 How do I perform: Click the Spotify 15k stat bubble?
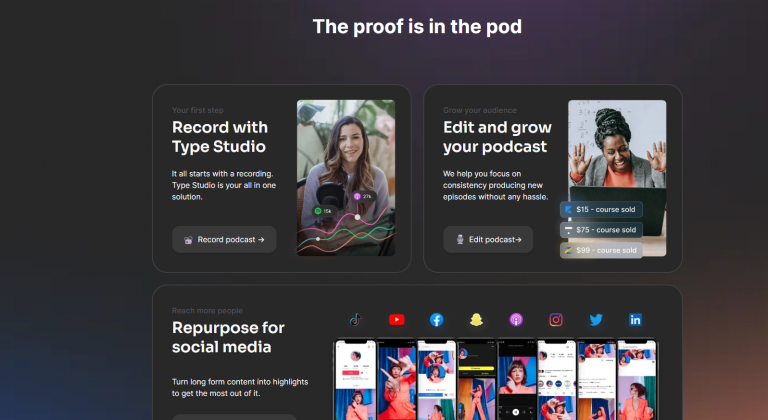coord(322,211)
